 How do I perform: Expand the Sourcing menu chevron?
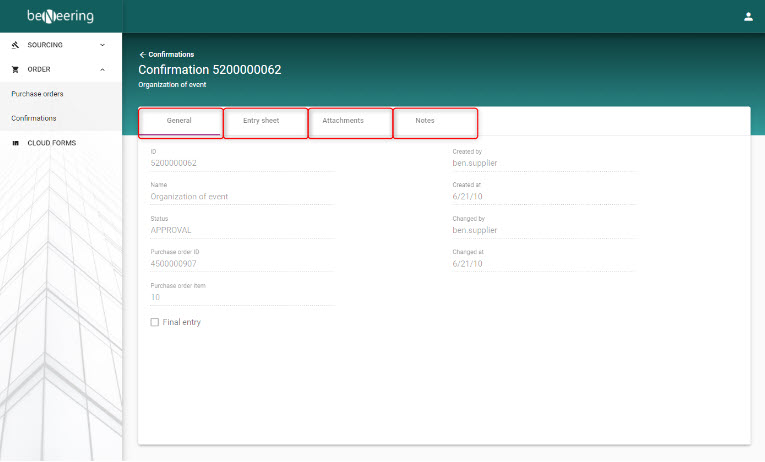[102, 45]
